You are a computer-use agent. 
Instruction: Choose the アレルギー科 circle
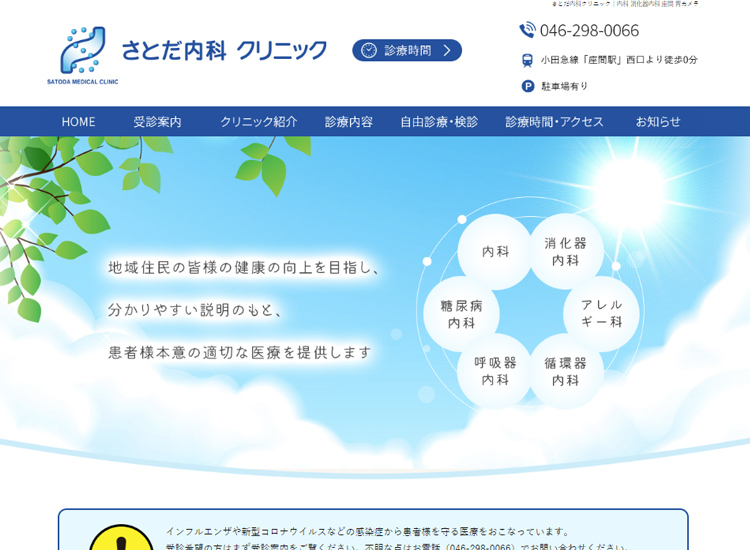coord(601,313)
